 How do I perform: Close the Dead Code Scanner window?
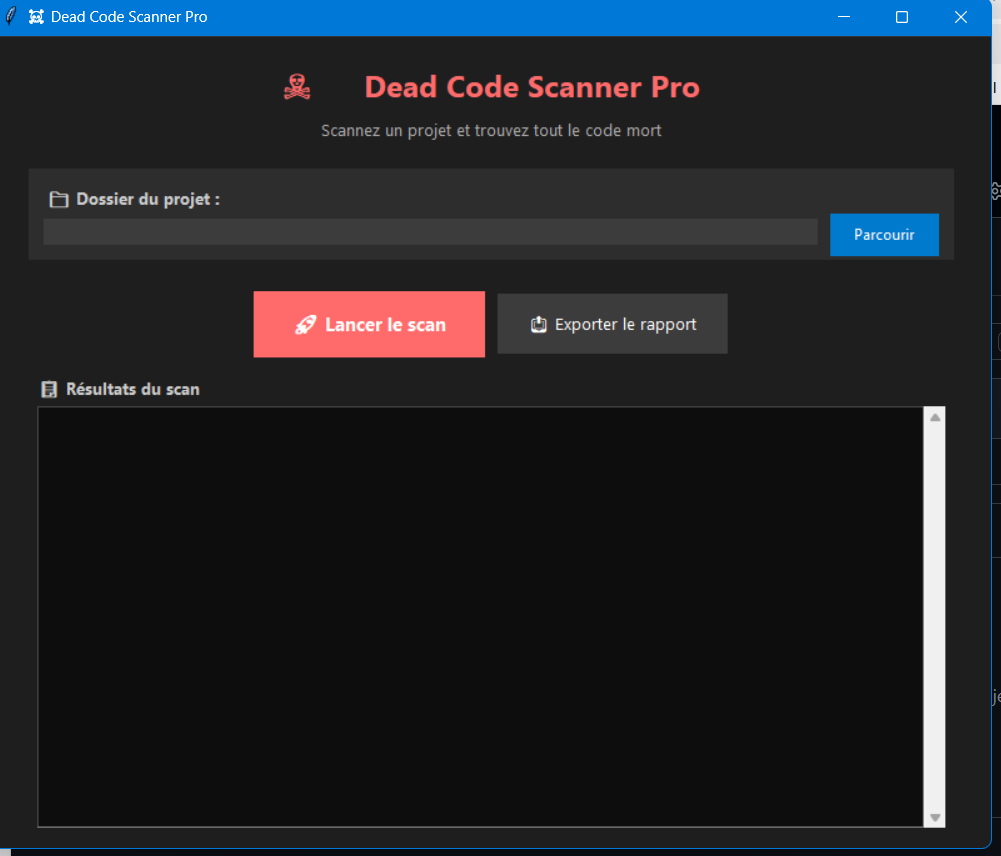[960, 17]
